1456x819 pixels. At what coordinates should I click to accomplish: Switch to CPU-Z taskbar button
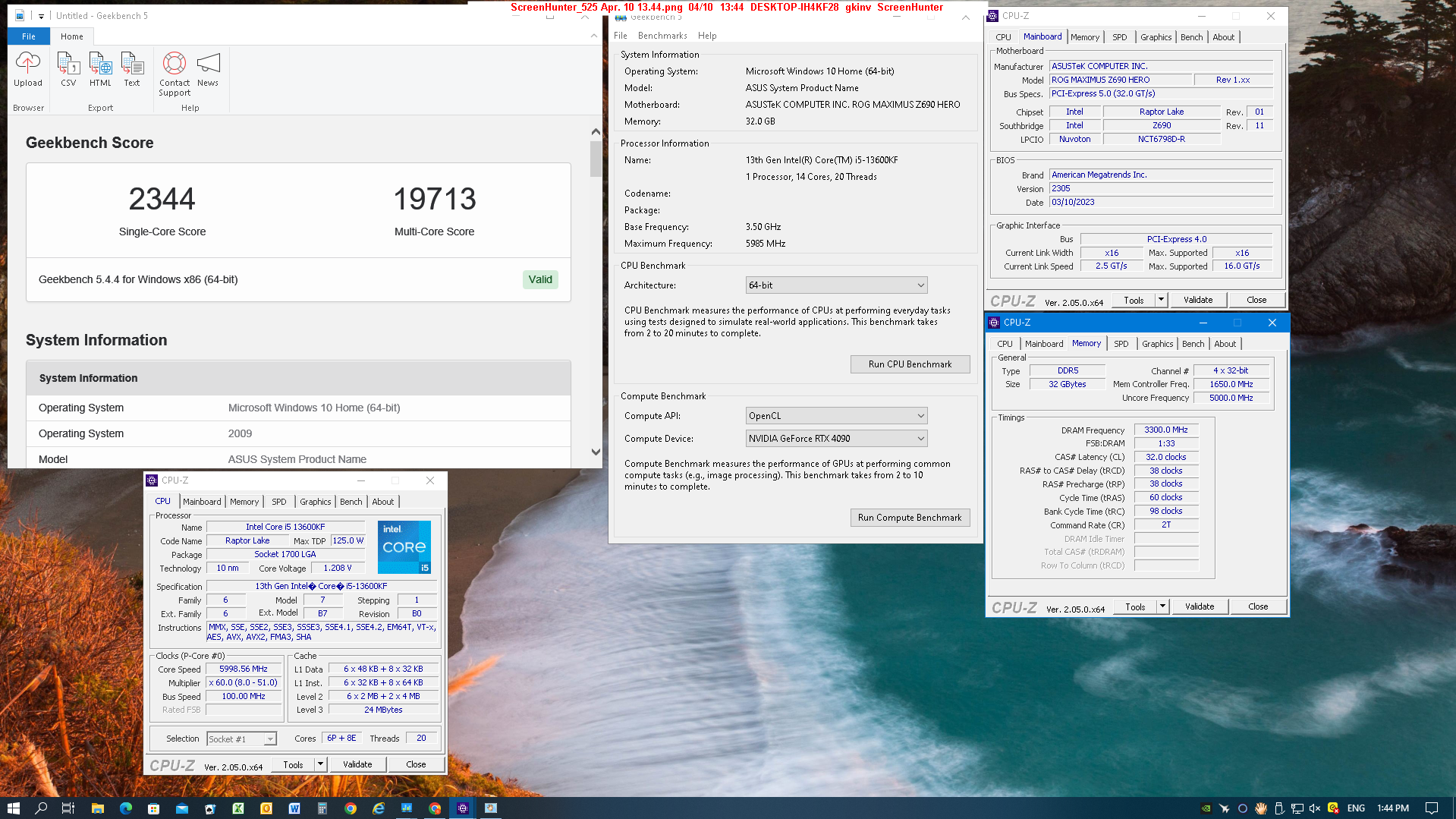point(462,808)
